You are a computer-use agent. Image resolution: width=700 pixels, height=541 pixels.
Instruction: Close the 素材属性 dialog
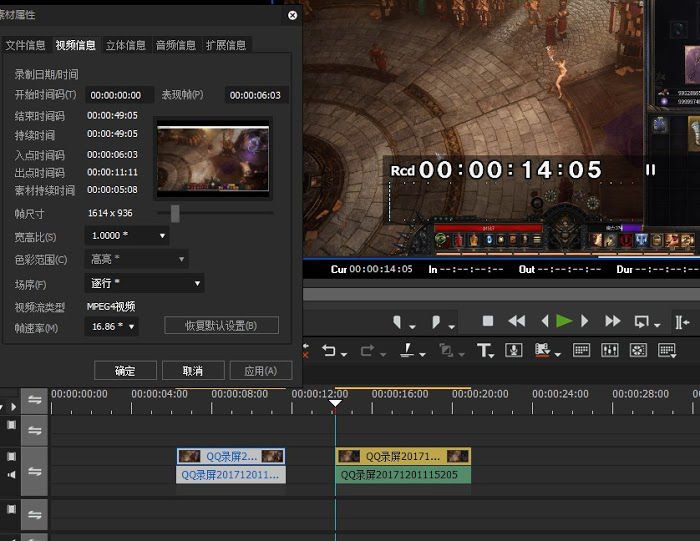tap(292, 15)
